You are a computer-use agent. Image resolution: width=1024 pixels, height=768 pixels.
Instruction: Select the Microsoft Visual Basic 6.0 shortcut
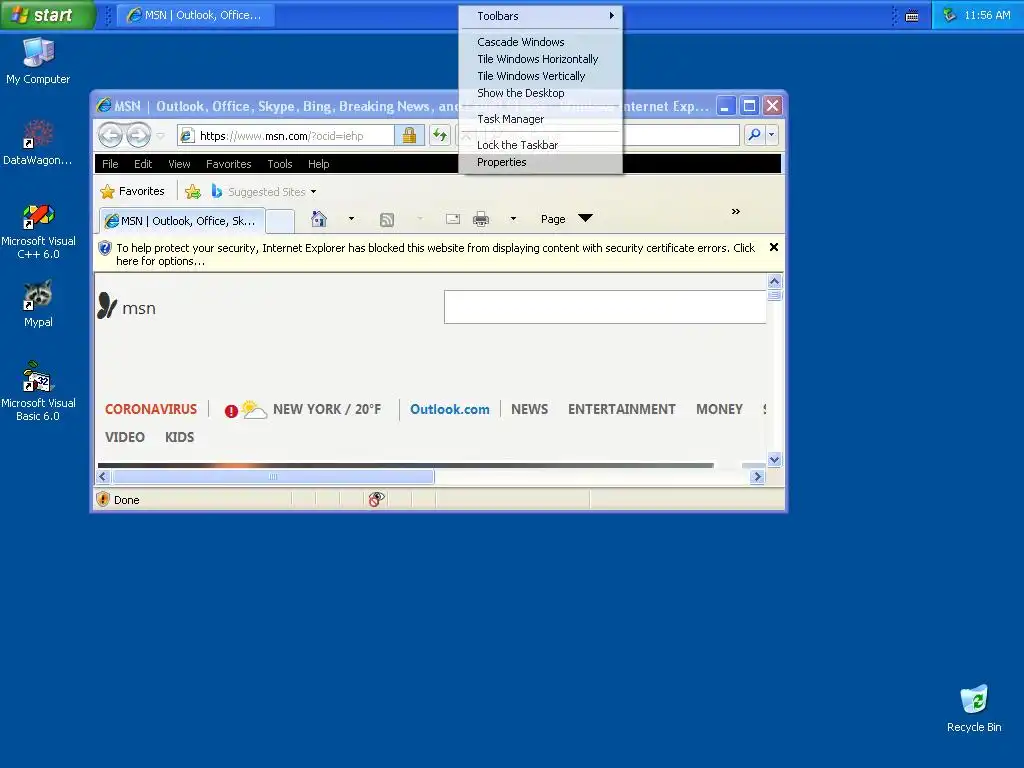click(39, 391)
